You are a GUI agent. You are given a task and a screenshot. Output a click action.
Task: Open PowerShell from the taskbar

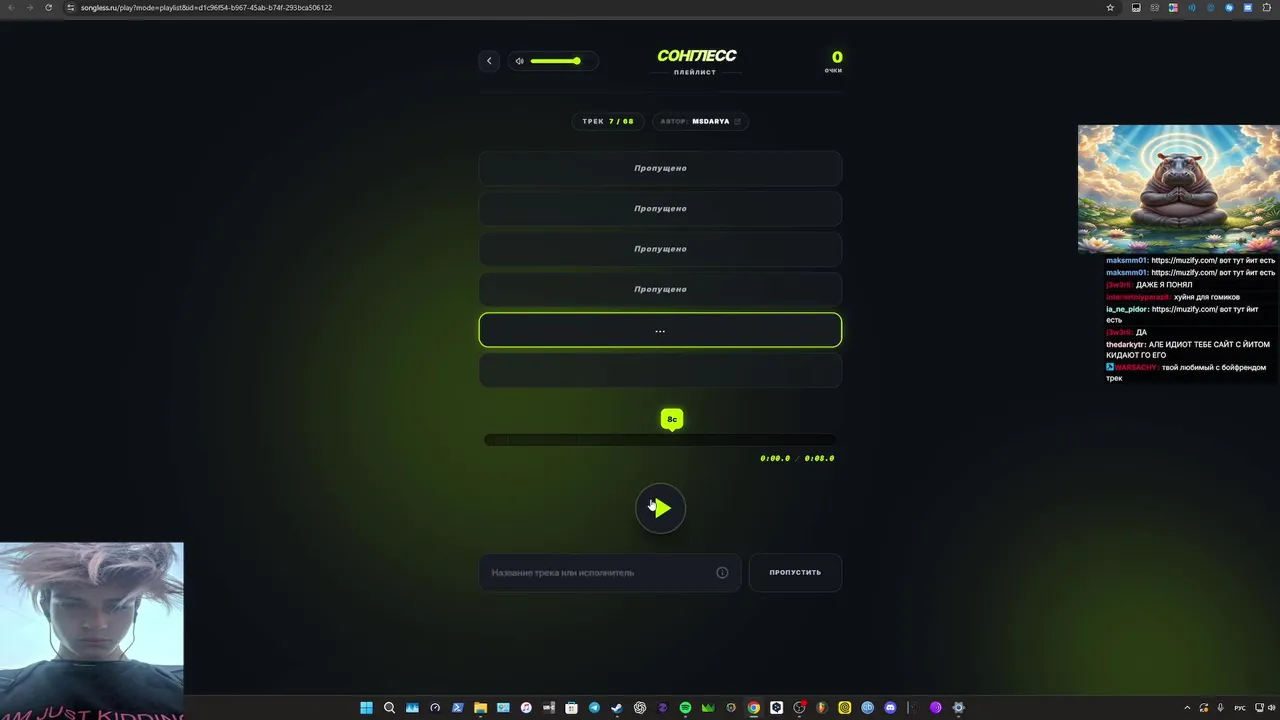tap(457, 708)
